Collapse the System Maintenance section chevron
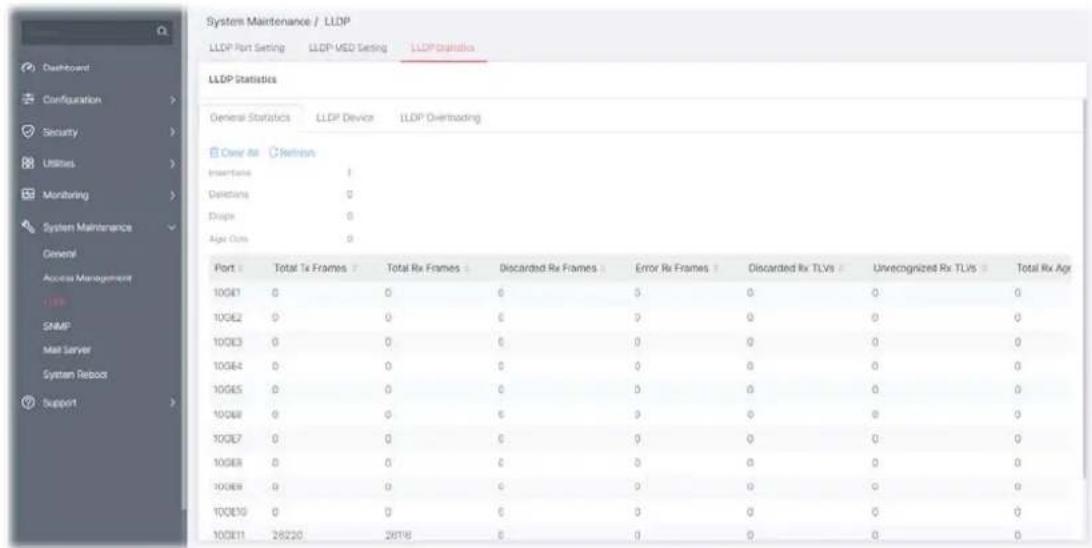 171,228
